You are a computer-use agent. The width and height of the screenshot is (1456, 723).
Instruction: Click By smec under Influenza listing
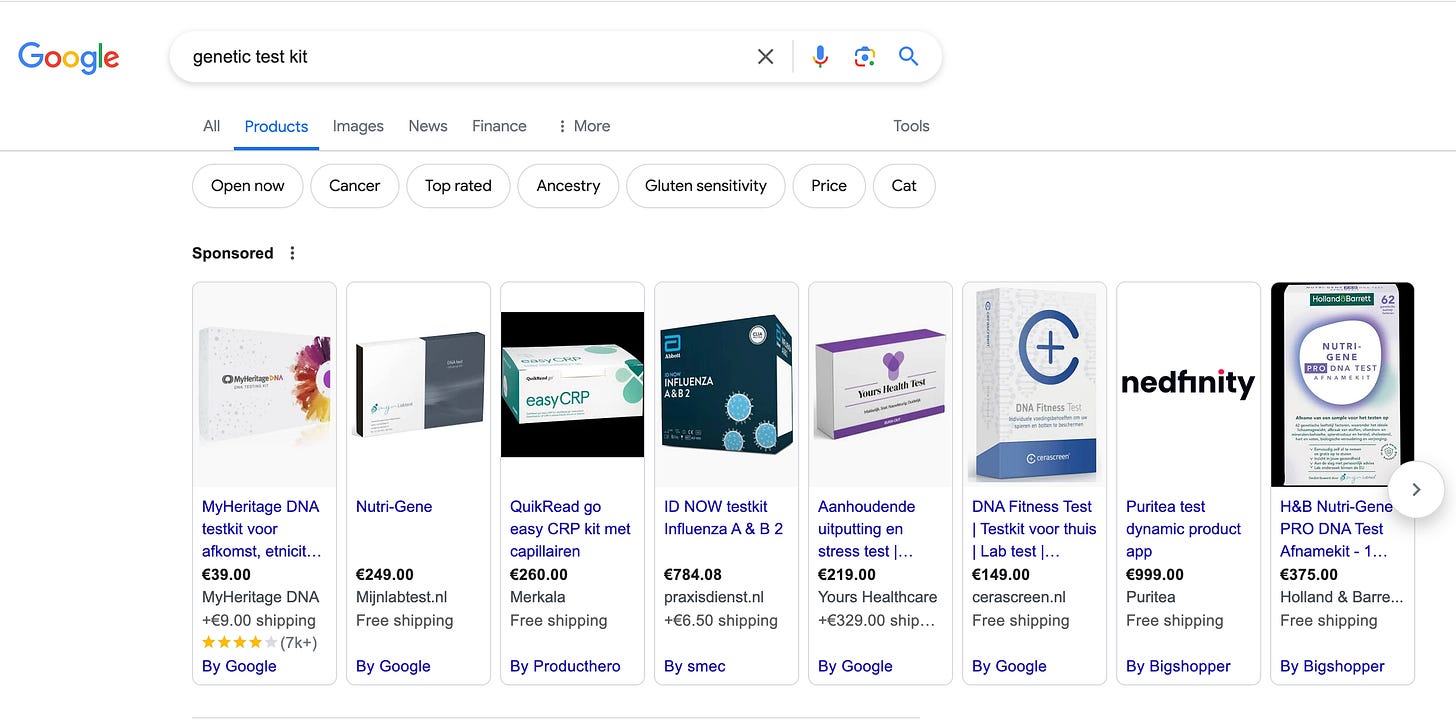pos(695,666)
